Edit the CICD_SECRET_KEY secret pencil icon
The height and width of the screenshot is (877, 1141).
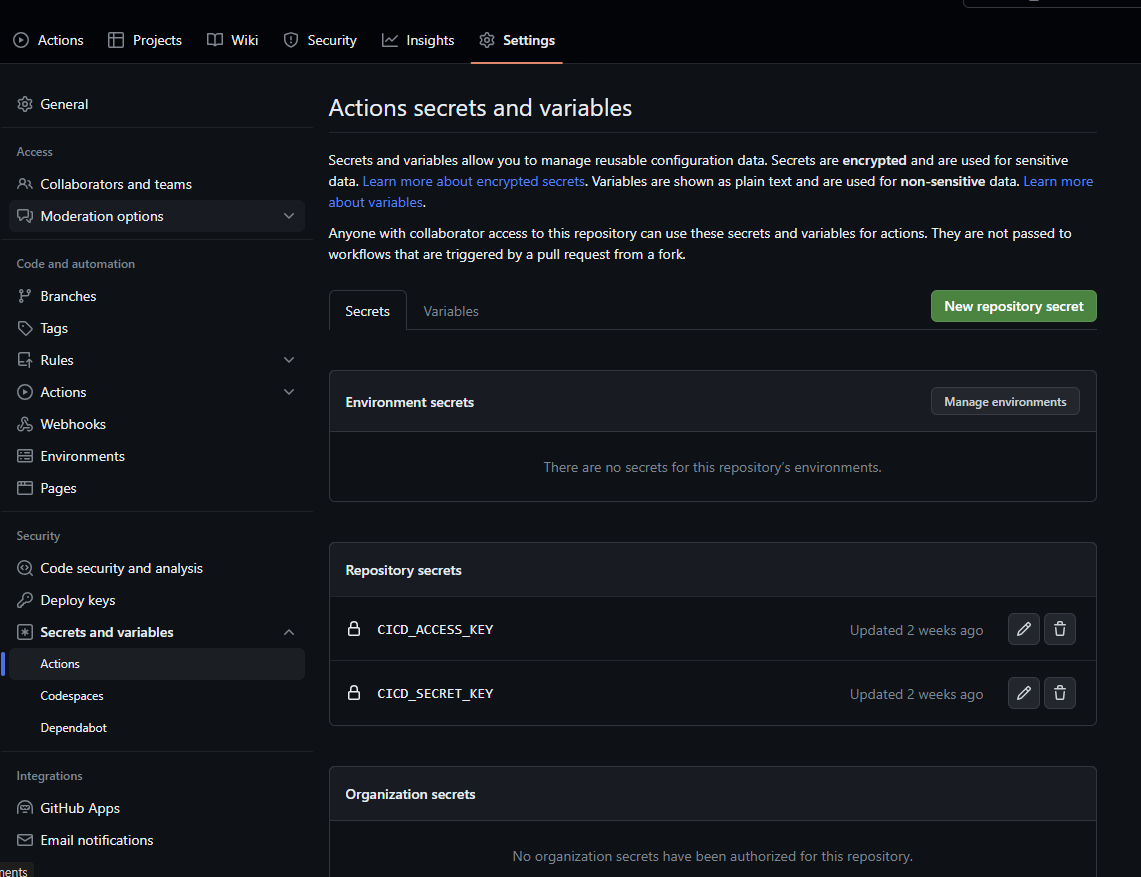[x=1023, y=693]
